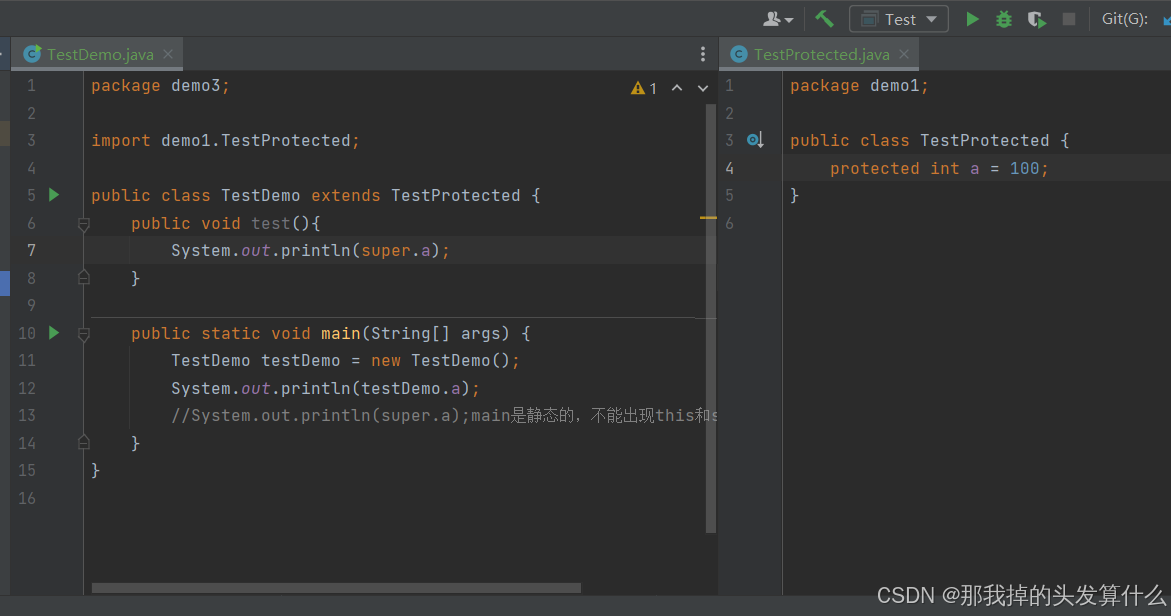Go to next highlighted error arrow
The height and width of the screenshot is (616, 1171).
[703, 88]
